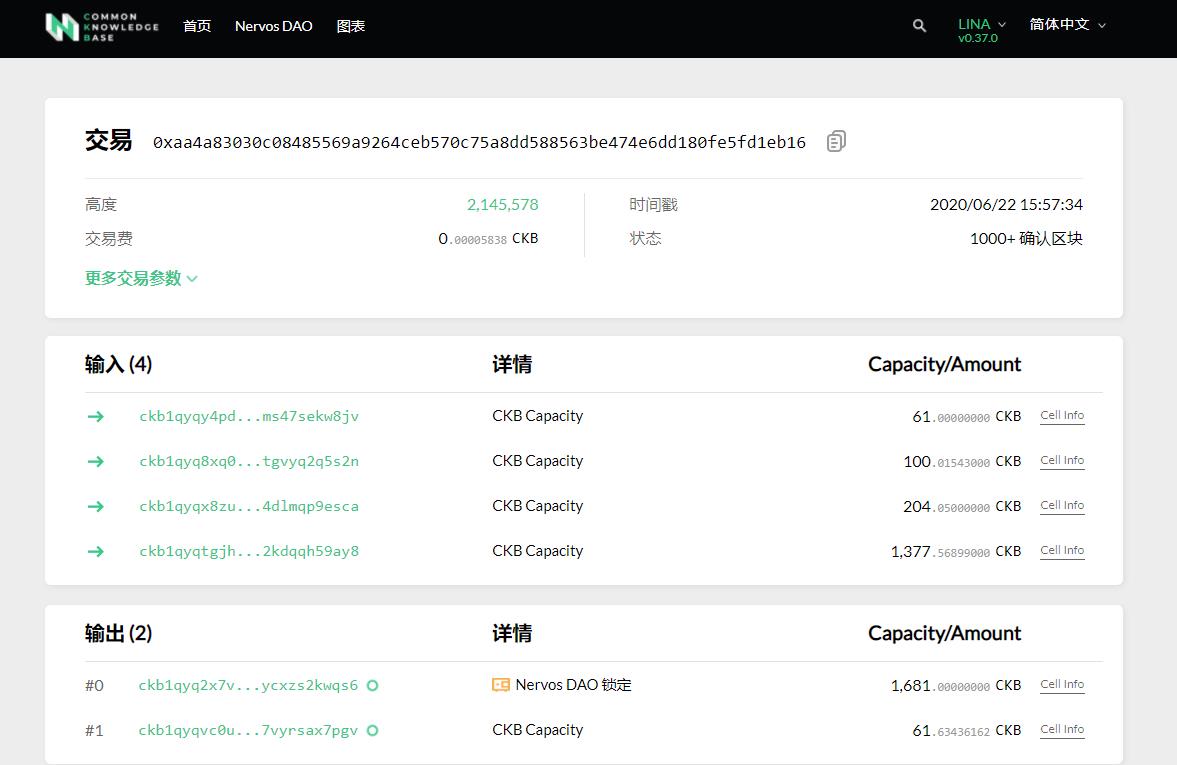This screenshot has width=1177, height=765.
Task: Copy the transaction hash with the copy icon
Action: point(836,141)
